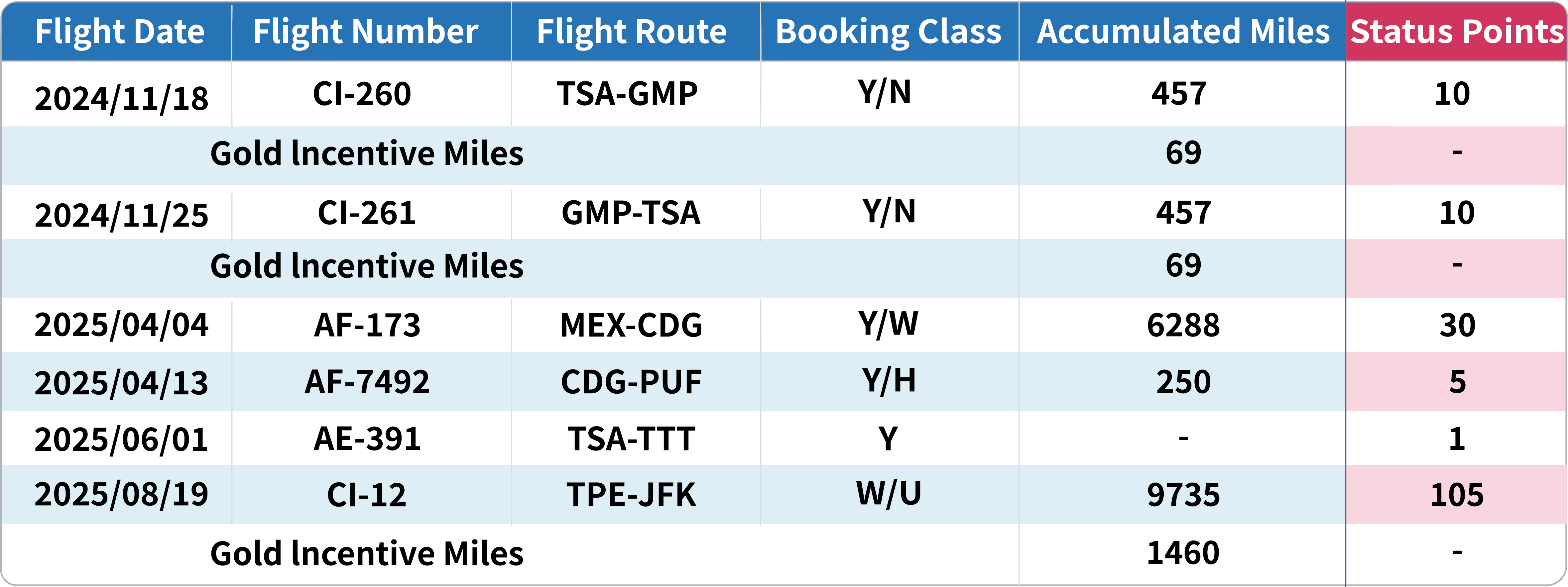Click flight number CI-260
Screen dimensions: 1568x587
(362, 94)
